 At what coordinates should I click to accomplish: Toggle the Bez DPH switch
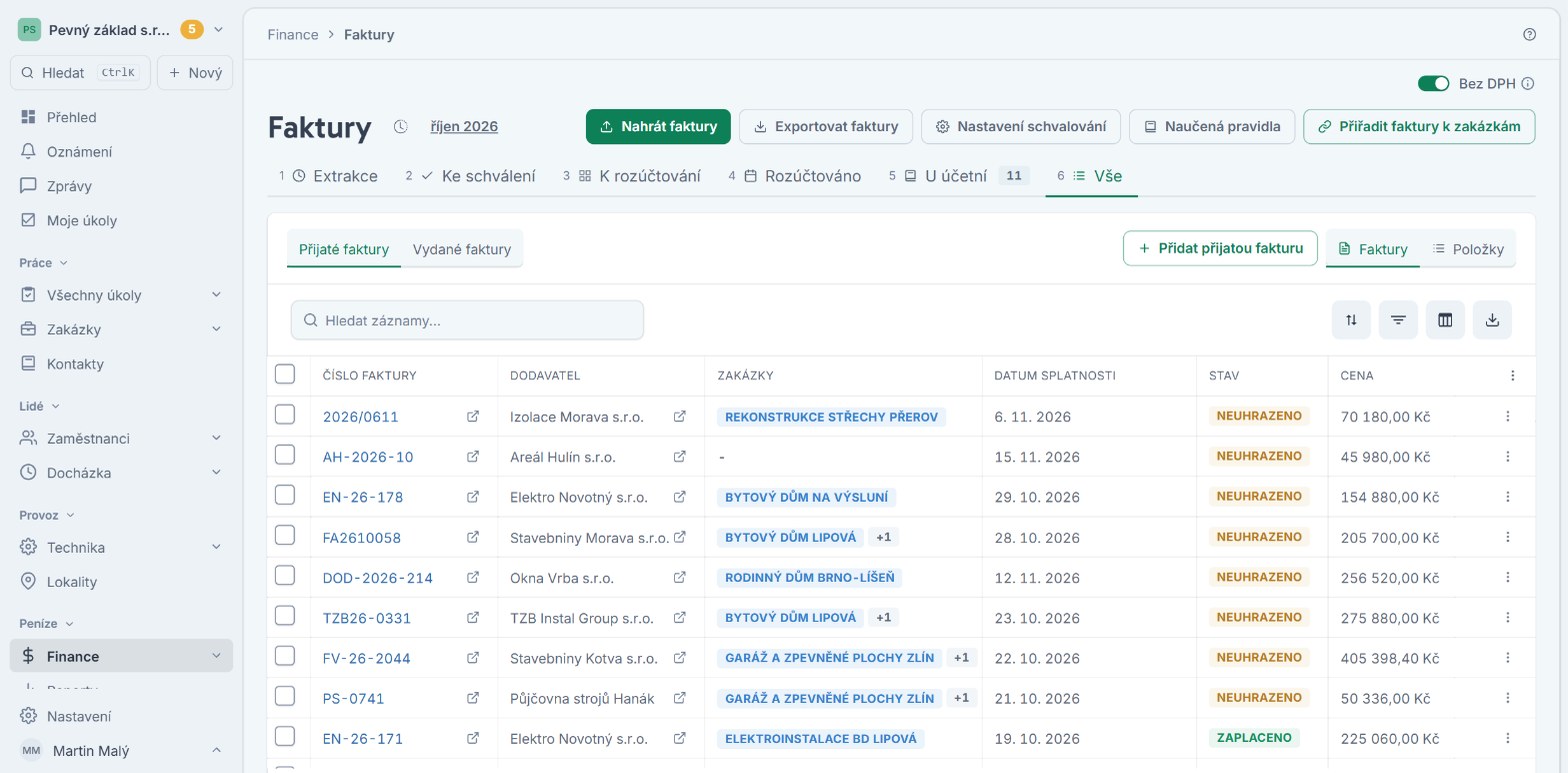(x=1433, y=83)
